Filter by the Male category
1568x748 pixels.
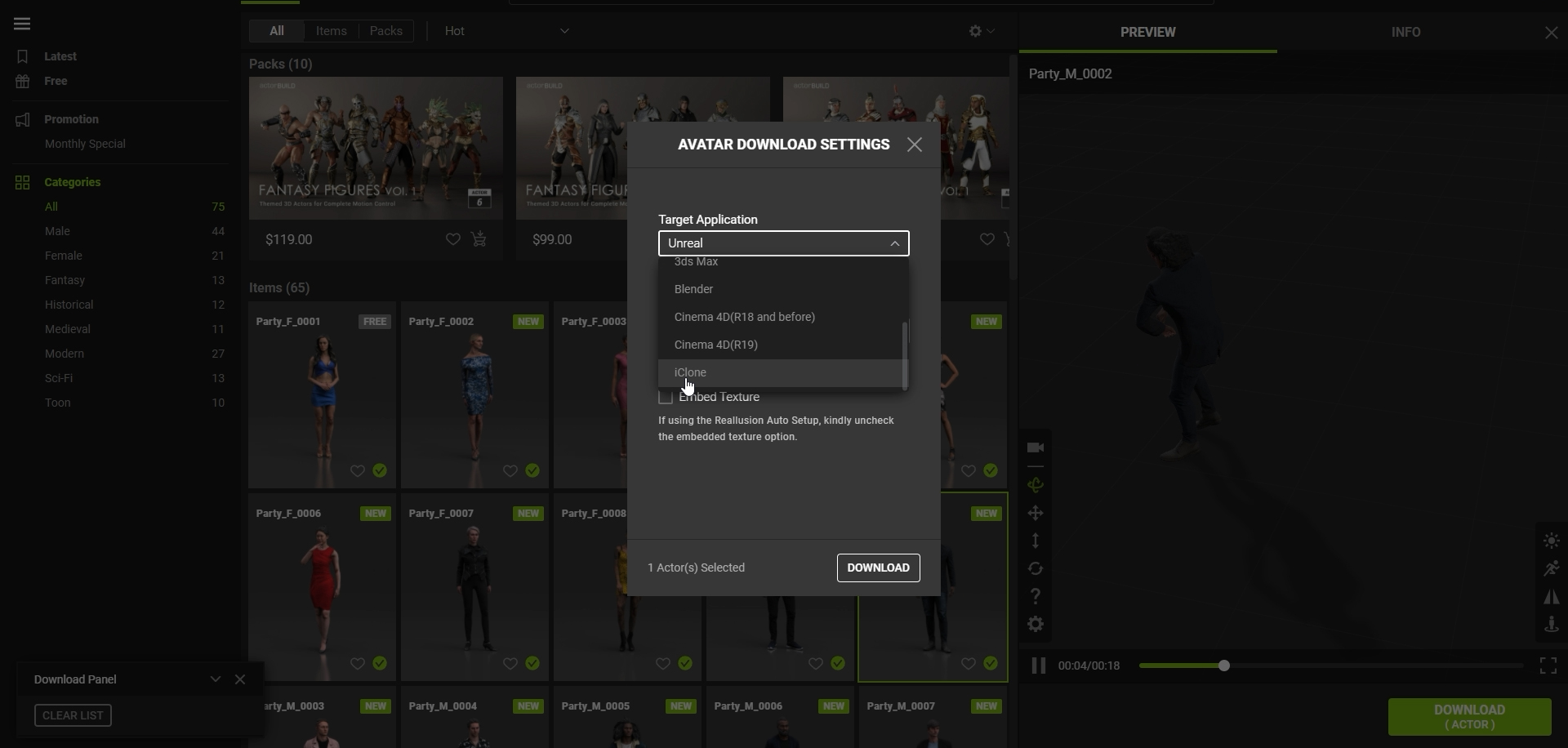pyautogui.click(x=57, y=231)
